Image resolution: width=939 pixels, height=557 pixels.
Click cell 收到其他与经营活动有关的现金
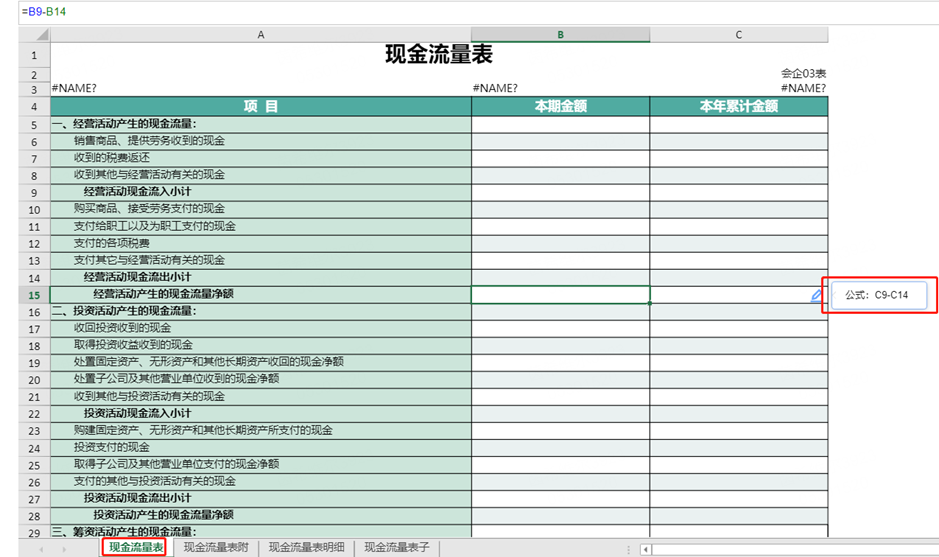tap(261, 175)
